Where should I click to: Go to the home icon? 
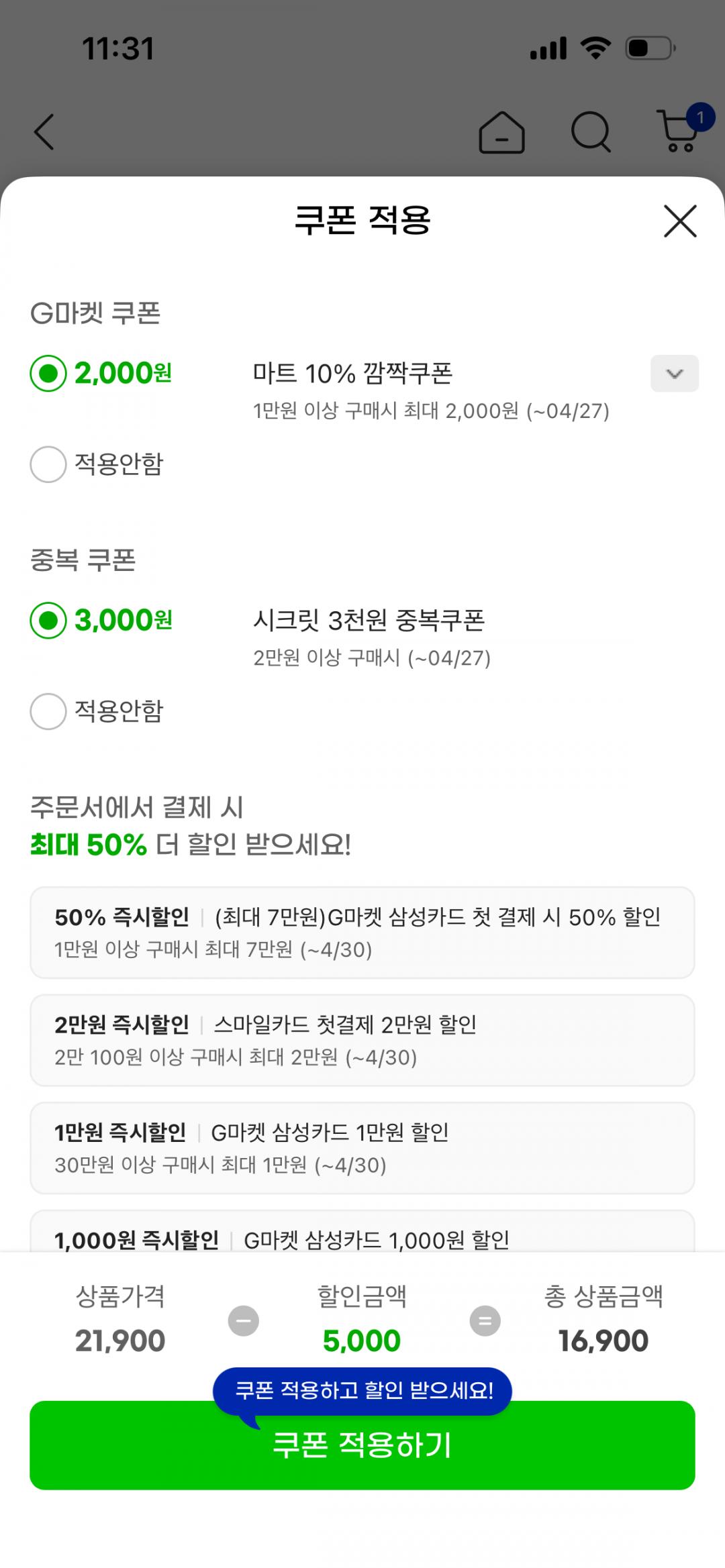click(x=501, y=132)
